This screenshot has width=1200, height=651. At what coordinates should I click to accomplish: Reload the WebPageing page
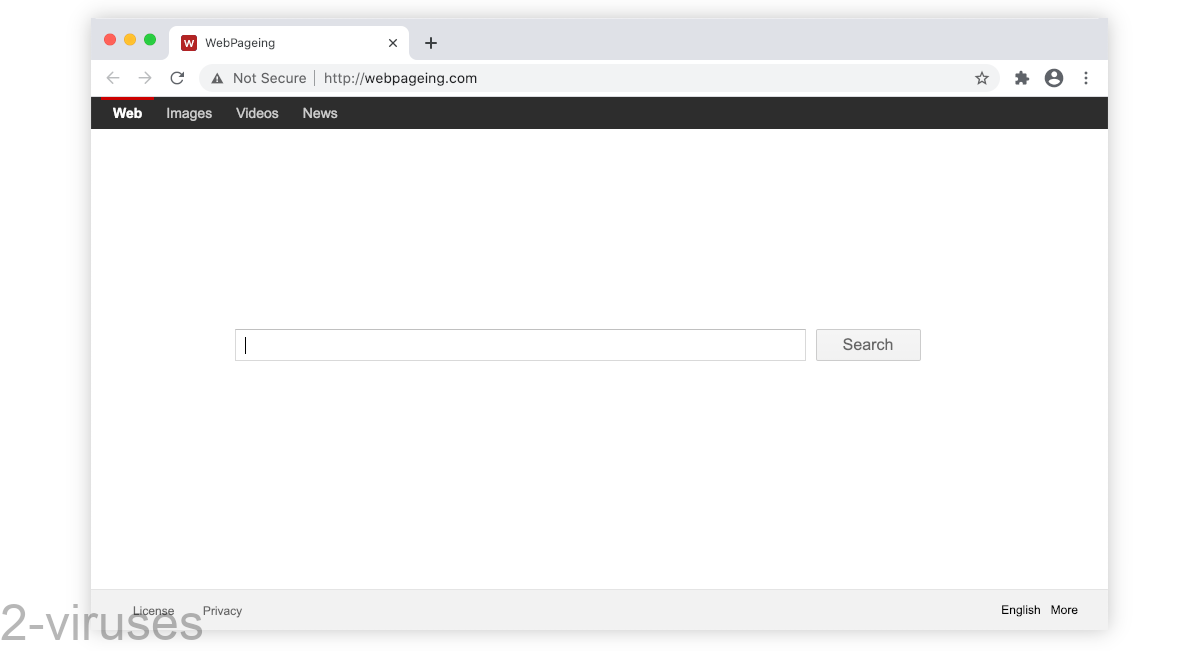(177, 78)
